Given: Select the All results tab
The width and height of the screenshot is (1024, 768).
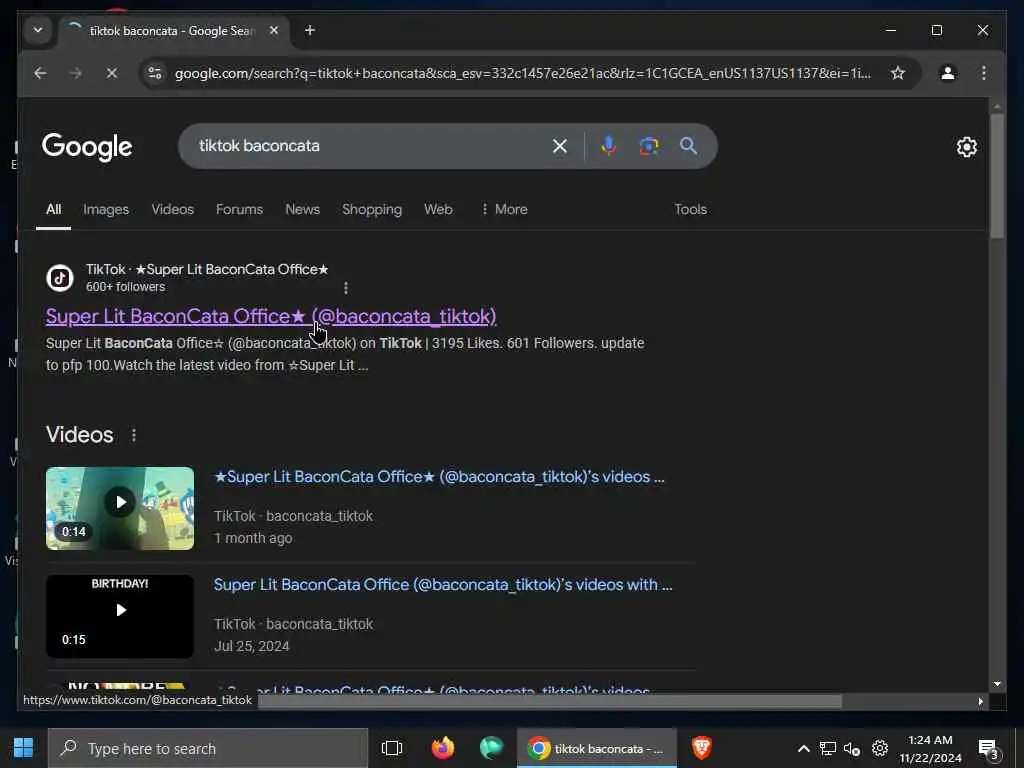Looking at the screenshot, I should click(x=54, y=209).
